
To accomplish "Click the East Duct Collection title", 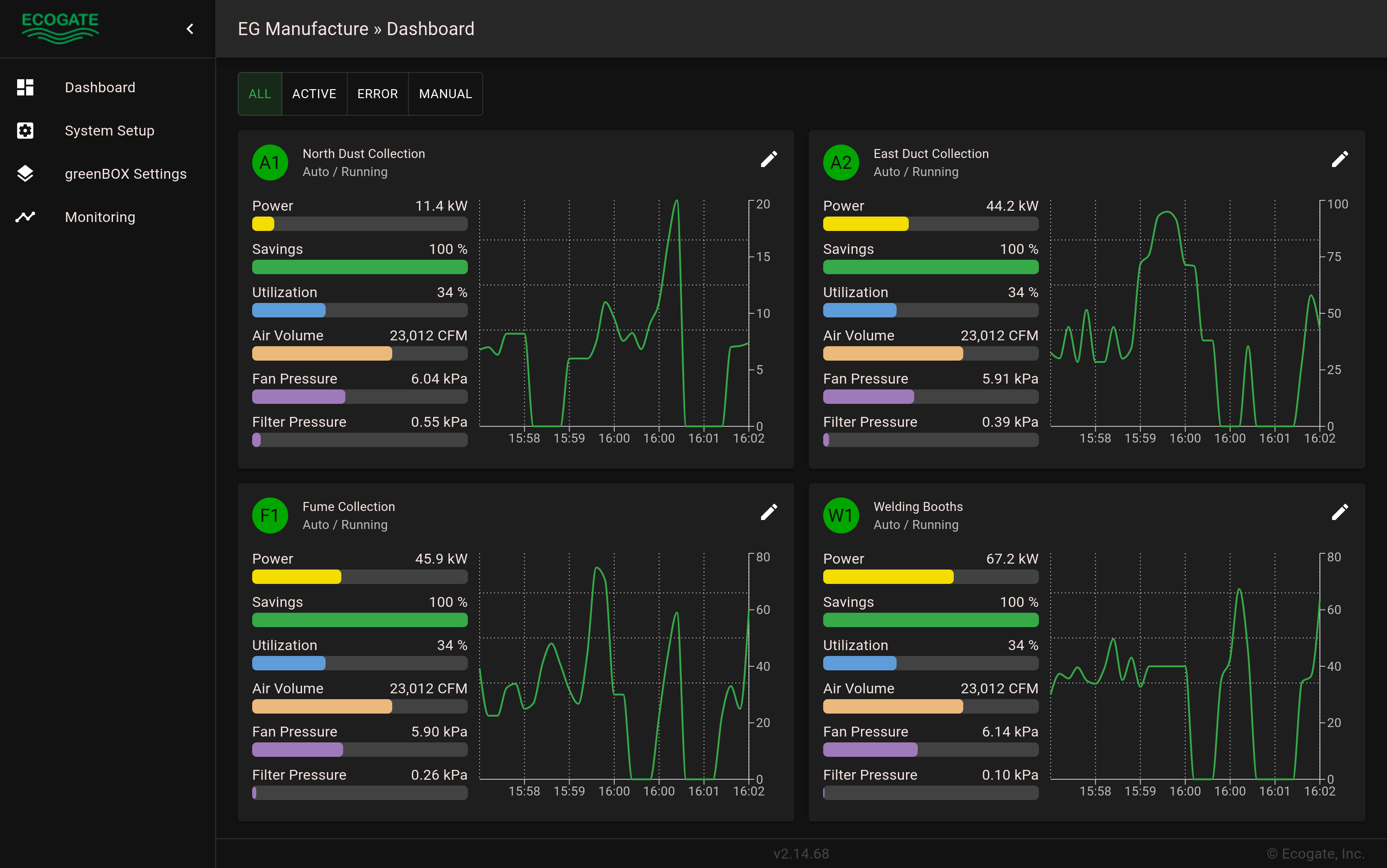I will [x=931, y=154].
